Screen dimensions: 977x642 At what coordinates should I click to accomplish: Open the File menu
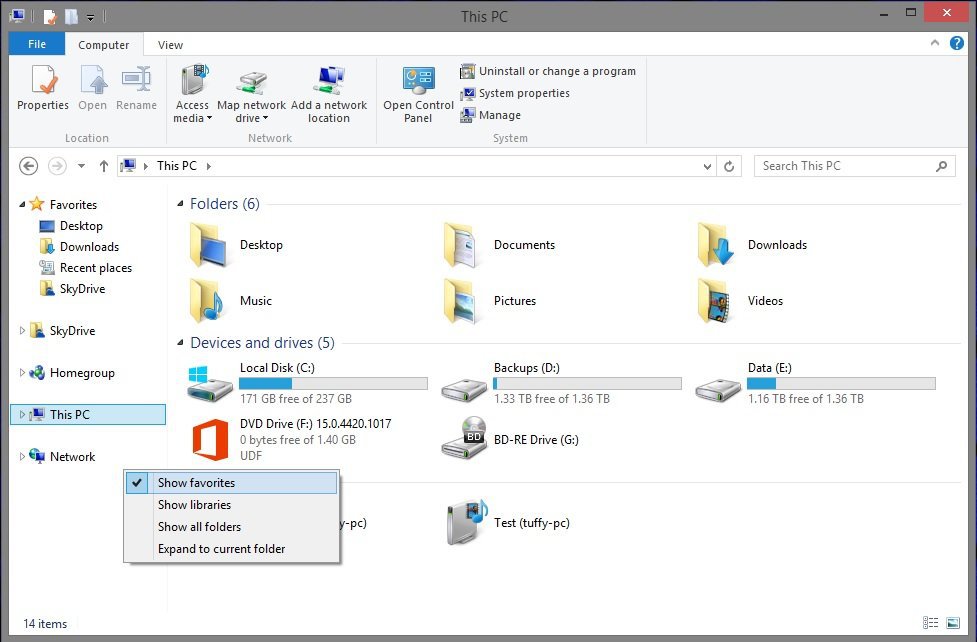36,44
